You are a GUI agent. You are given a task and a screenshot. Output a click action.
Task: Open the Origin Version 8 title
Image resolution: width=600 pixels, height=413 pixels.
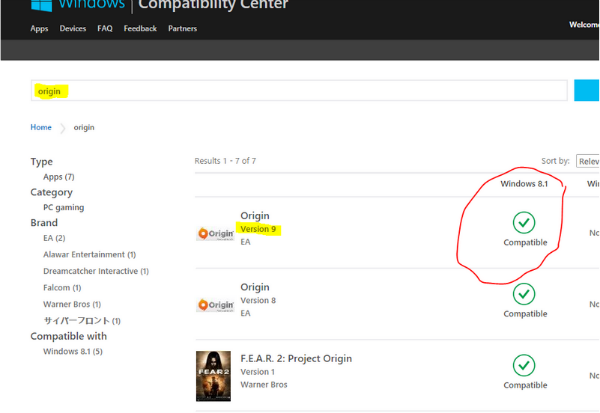(x=255, y=287)
